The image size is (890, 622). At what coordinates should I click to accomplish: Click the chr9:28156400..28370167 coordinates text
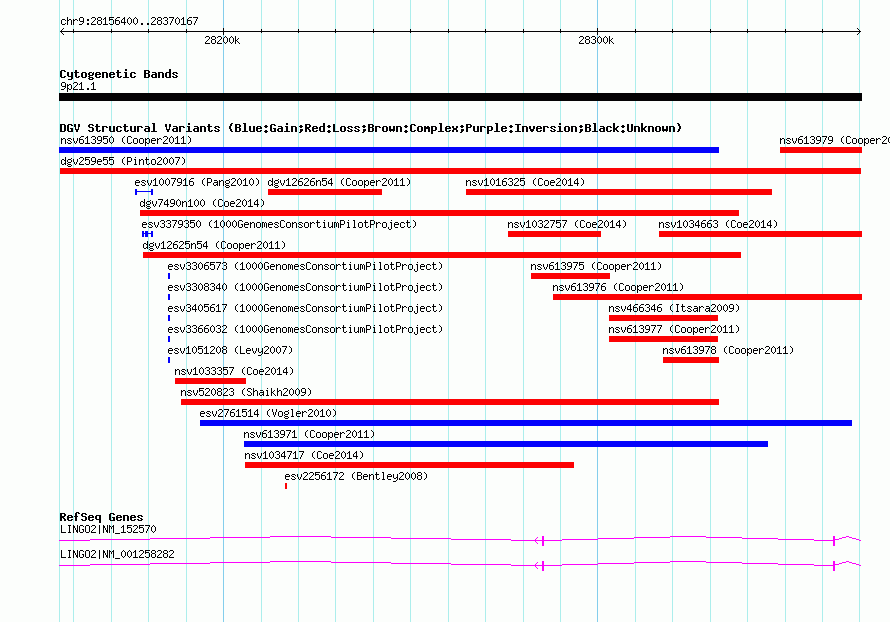(x=129, y=21)
